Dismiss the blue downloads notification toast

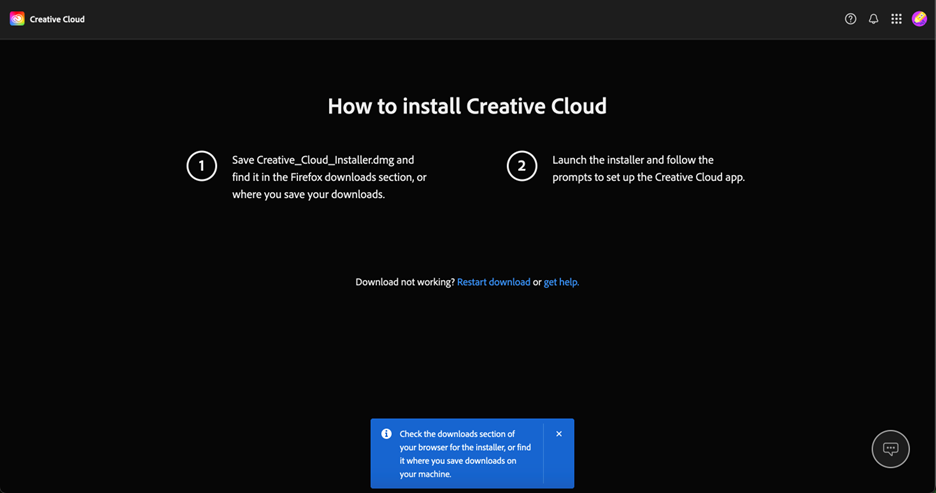[x=559, y=434]
